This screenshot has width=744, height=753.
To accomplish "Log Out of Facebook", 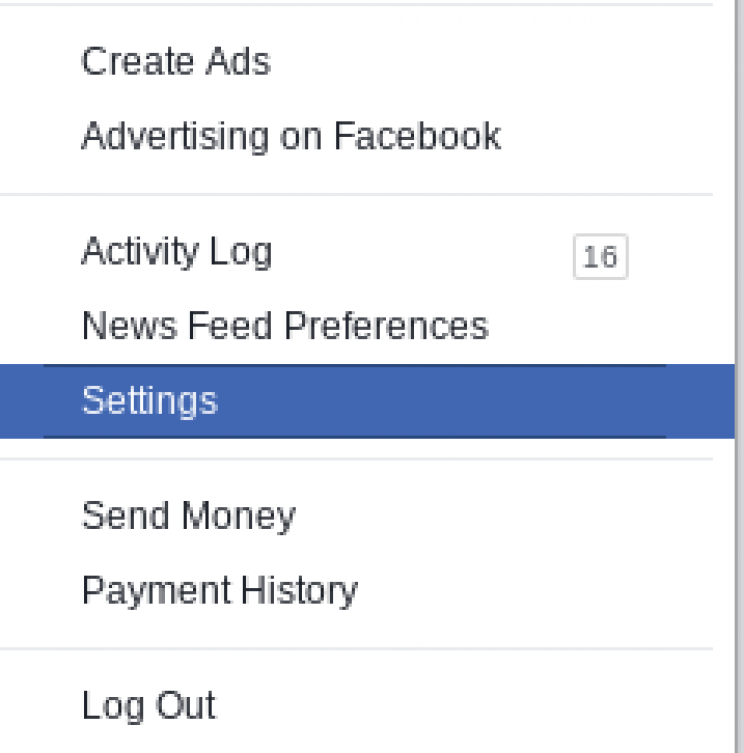I will click(x=149, y=706).
